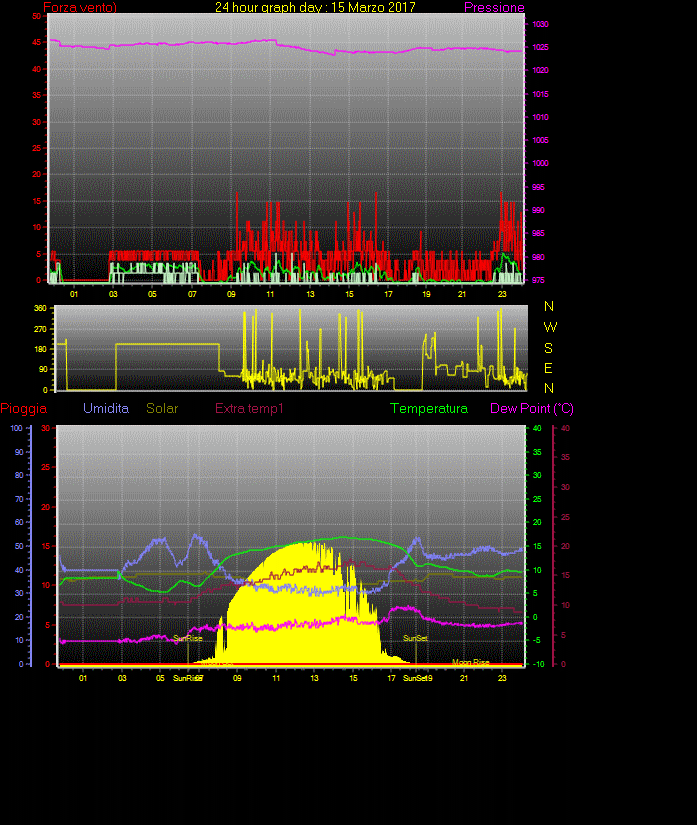The height and width of the screenshot is (825, 697).
Task: Click the E compass direction label
Action: [x=548, y=368]
